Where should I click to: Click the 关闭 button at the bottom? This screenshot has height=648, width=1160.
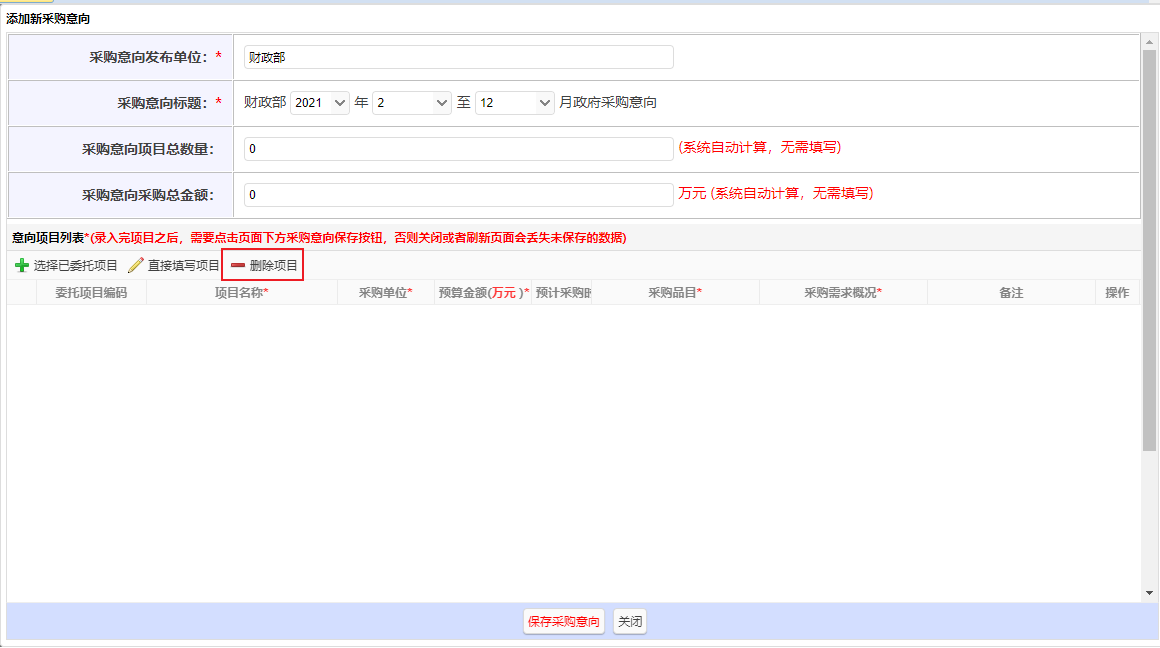630,622
